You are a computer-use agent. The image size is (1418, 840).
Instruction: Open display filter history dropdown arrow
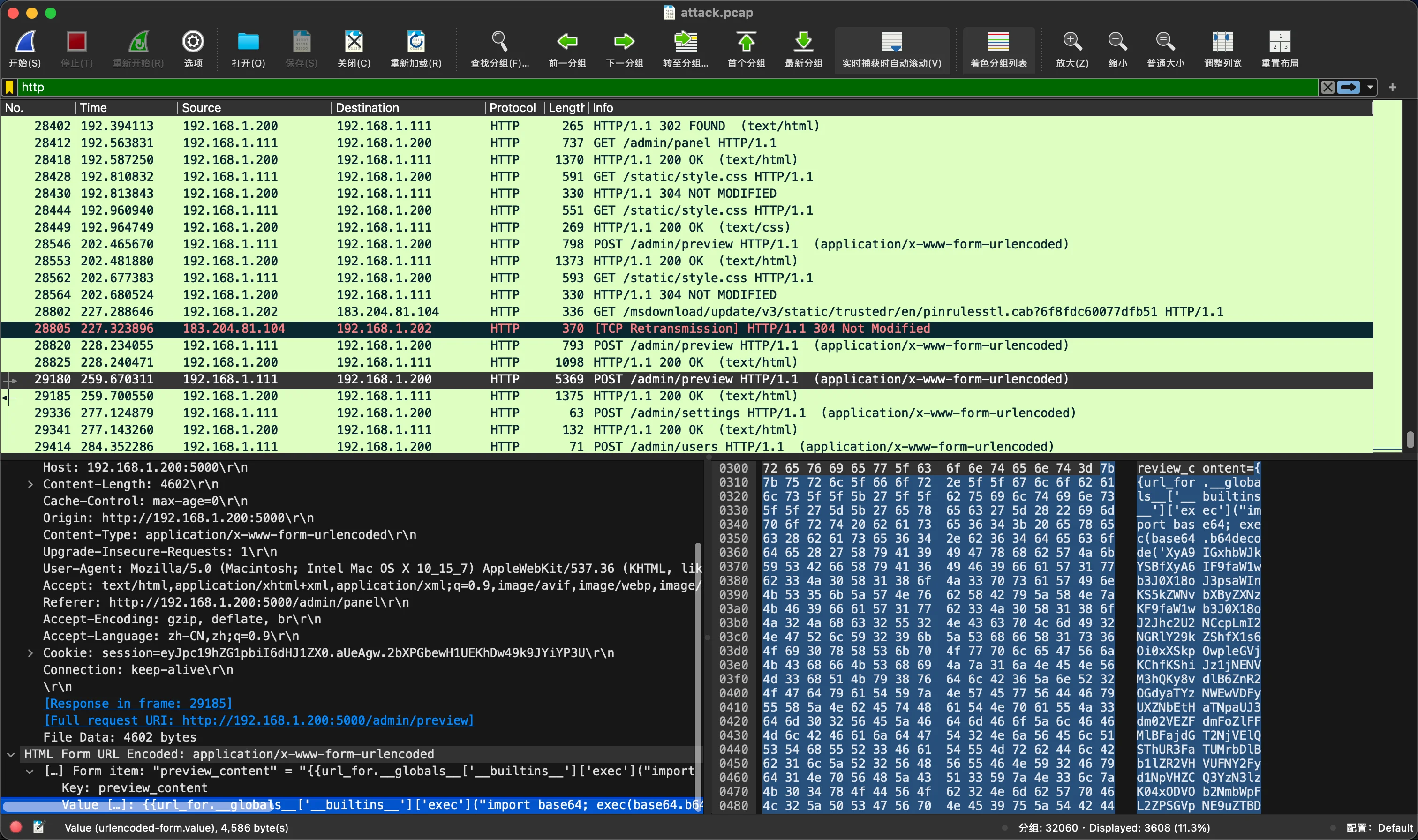point(1370,87)
